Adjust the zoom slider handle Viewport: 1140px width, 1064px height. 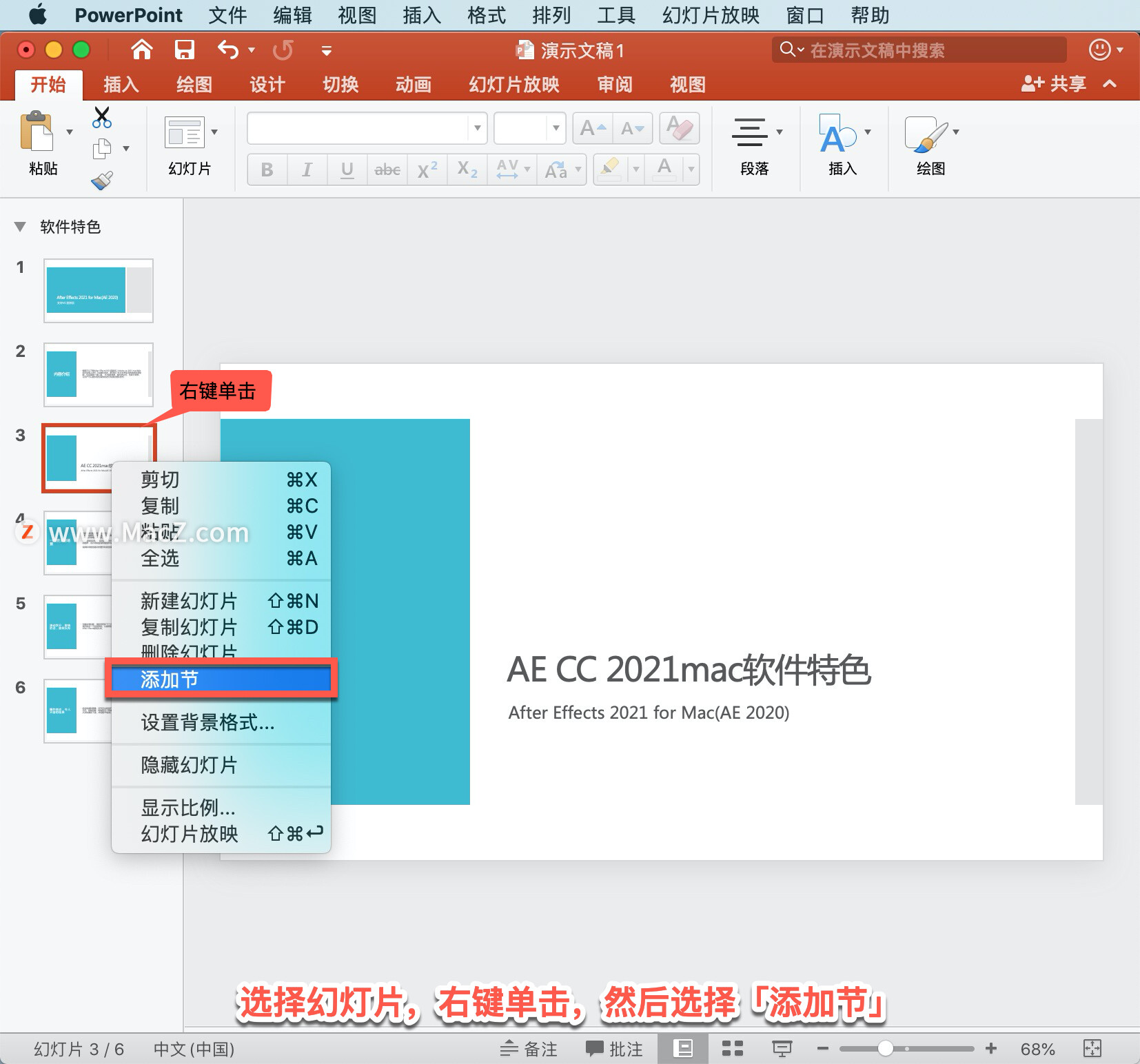tap(886, 1049)
